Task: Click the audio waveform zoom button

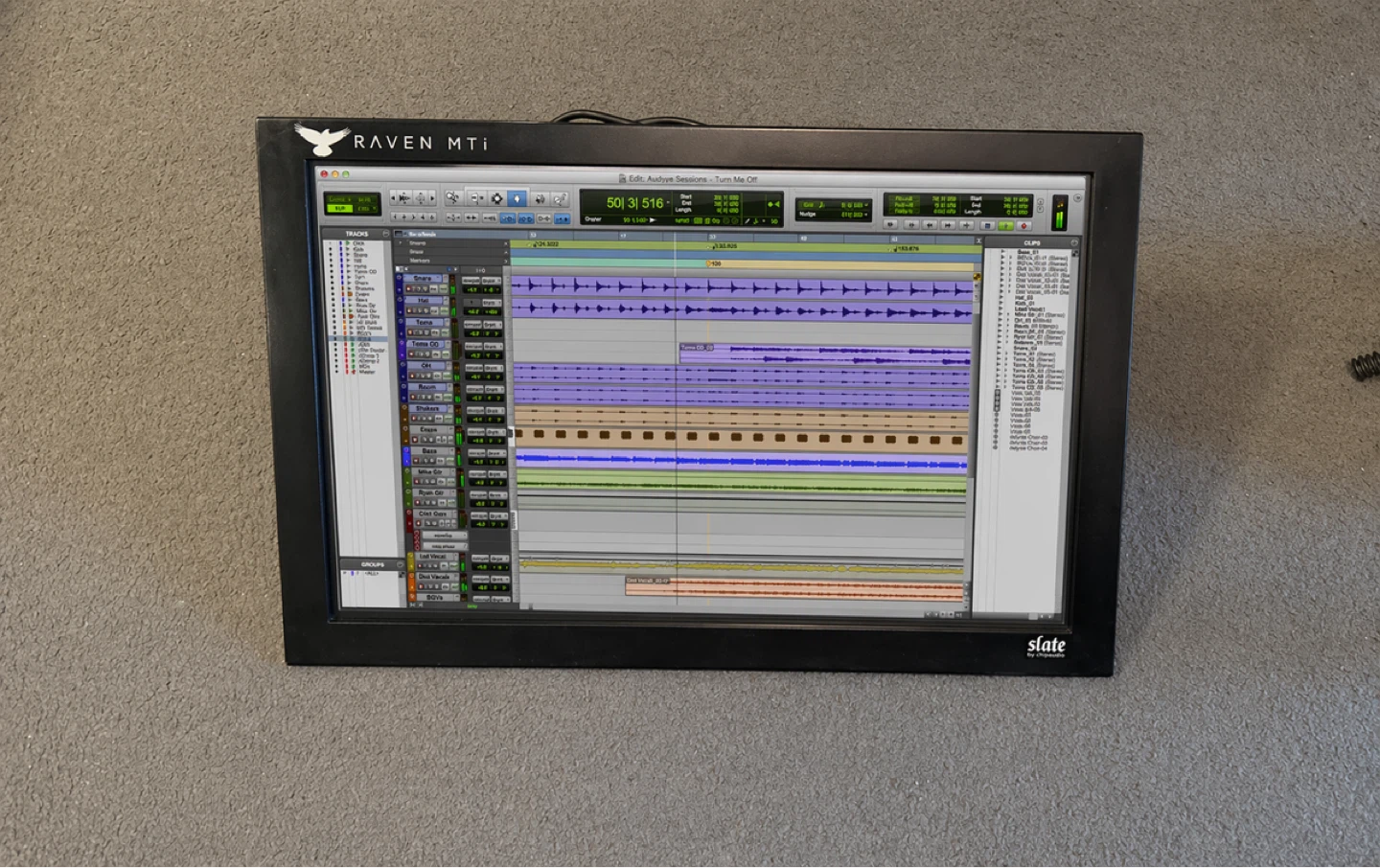Action: coord(404,198)
